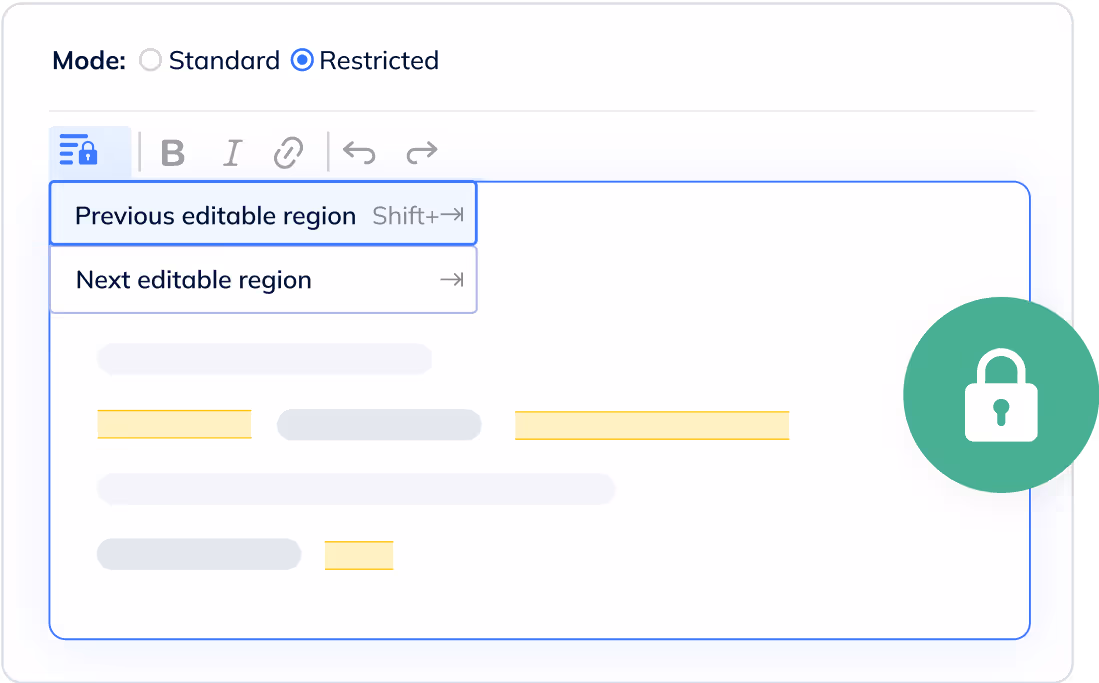Click the Standard mode label text

click(224, 60)
